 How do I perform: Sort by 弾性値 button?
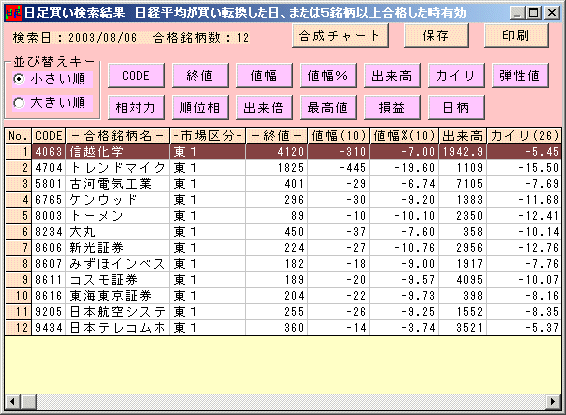pyautogui.click(x=520, y=76)
